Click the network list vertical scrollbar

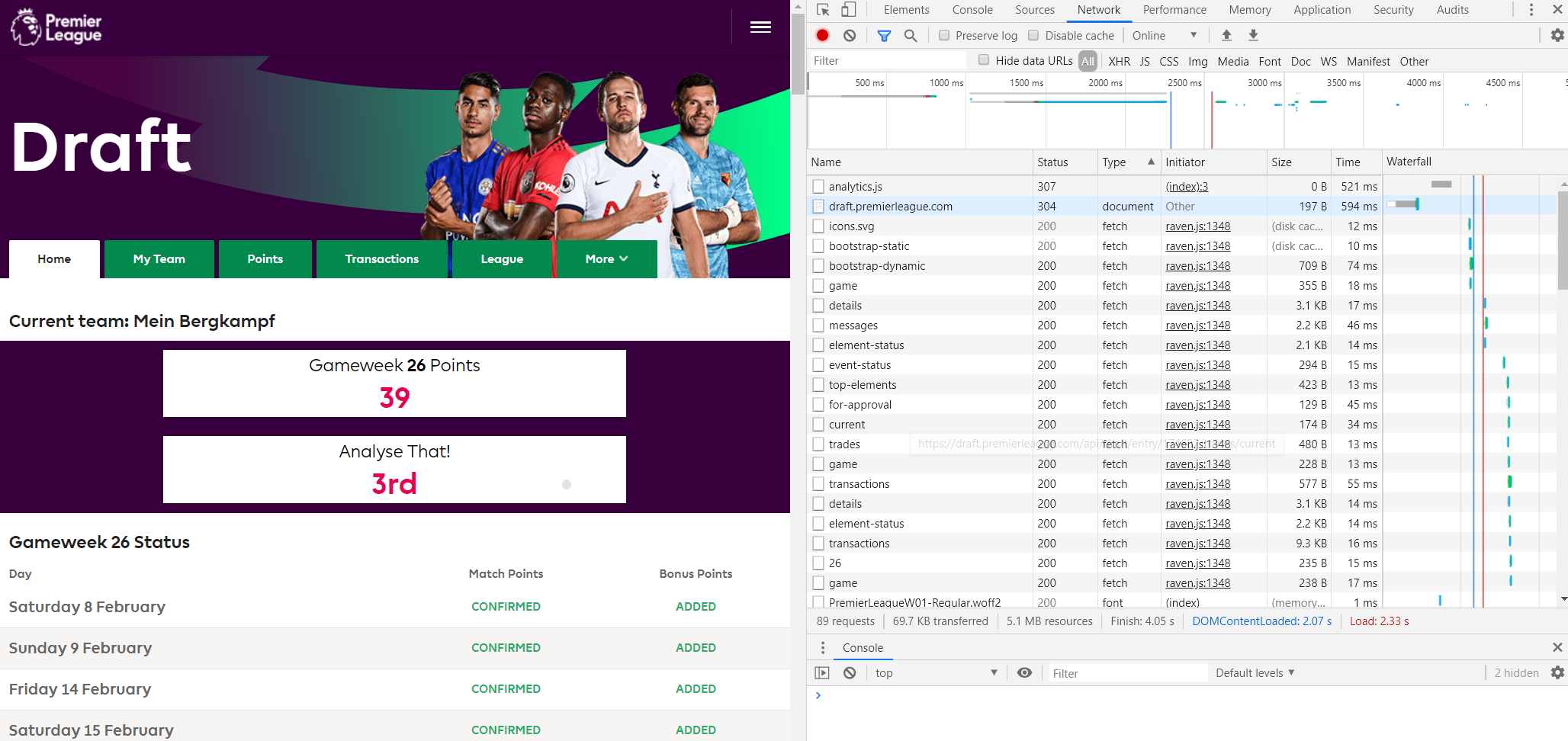[x=1563, y=239]
